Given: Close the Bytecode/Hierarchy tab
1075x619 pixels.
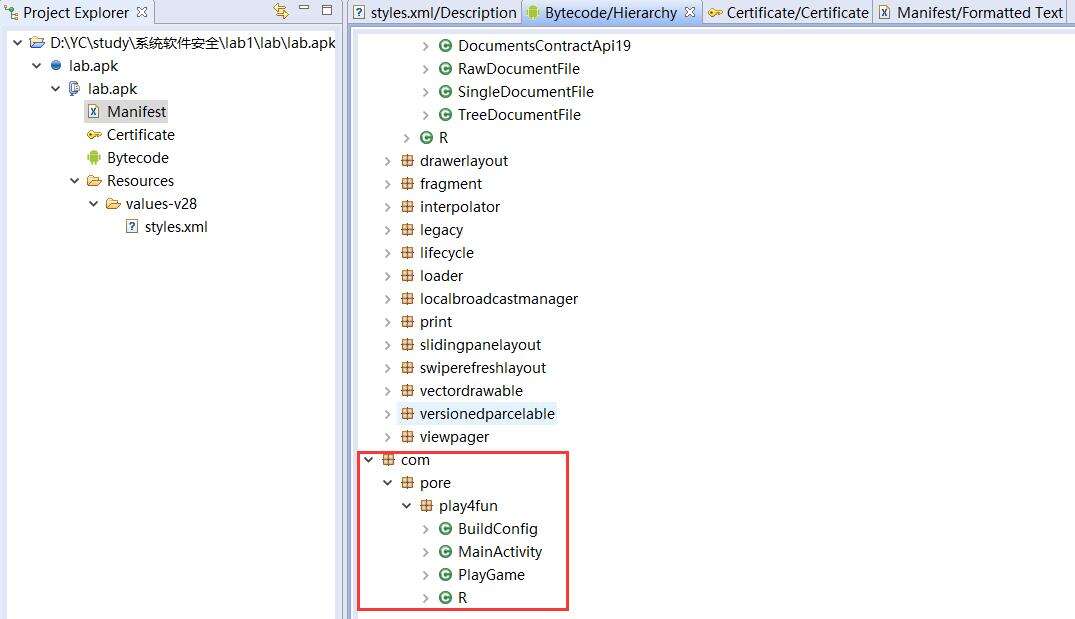Looking at the screenshot, I should click(x=690, y=13).
